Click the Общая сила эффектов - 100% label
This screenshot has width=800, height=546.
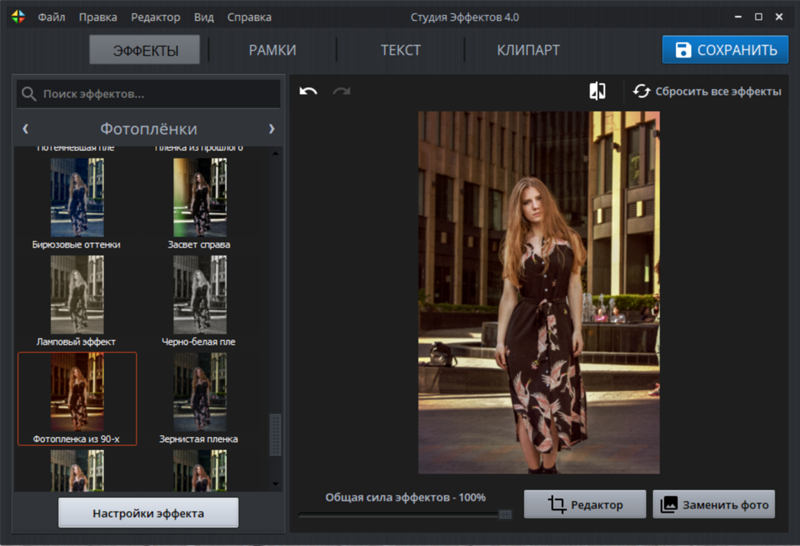(406, 498)
